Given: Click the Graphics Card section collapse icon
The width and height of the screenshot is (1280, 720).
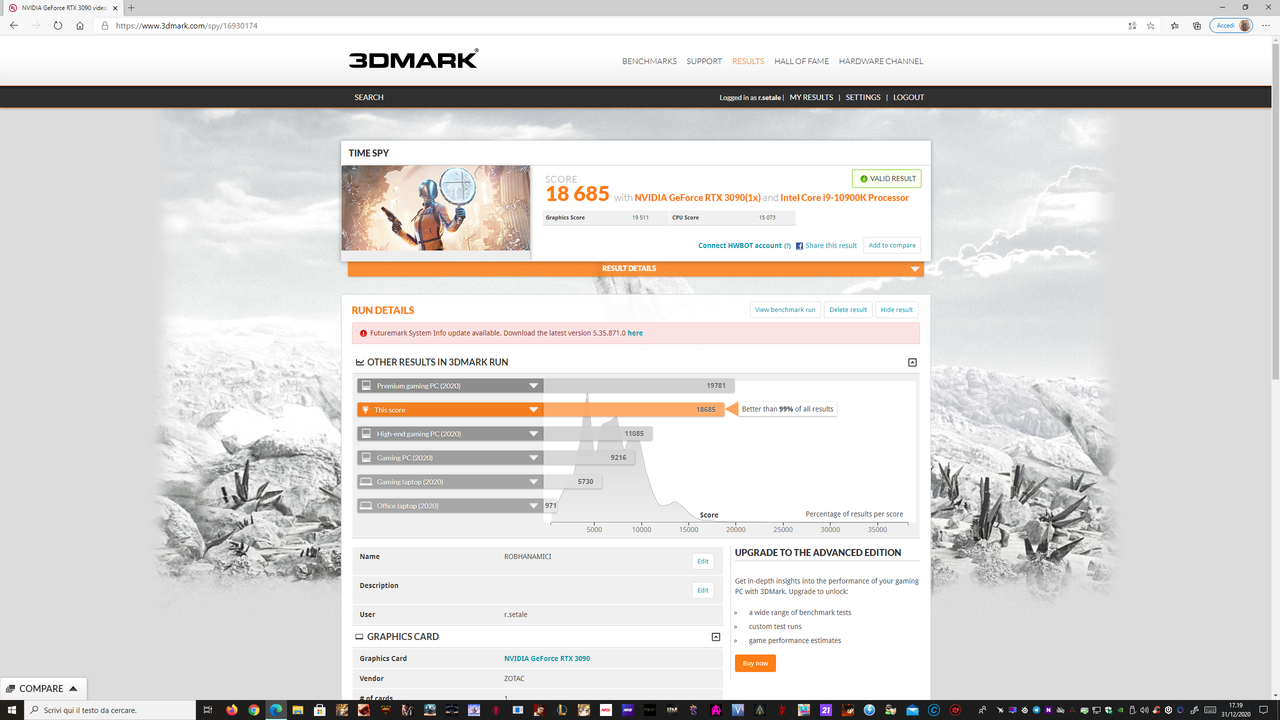Looking at the screenshot, I should pyautogui.click(x=715, y=636).
